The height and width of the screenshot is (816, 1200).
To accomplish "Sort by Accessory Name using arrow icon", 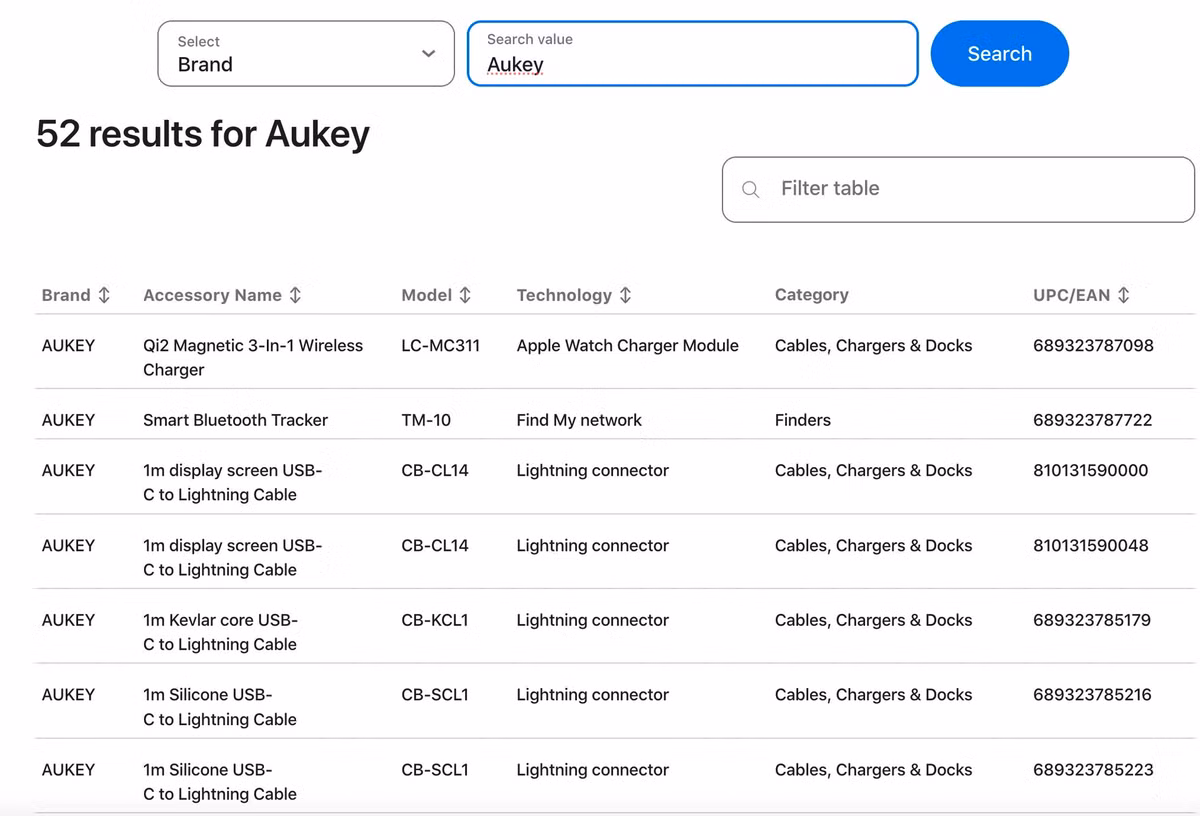I will (295, 295).
